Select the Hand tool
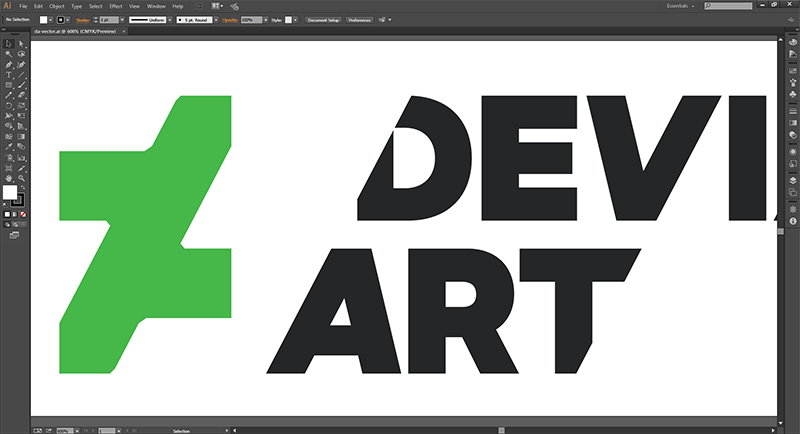 click(x=9, y=178)
